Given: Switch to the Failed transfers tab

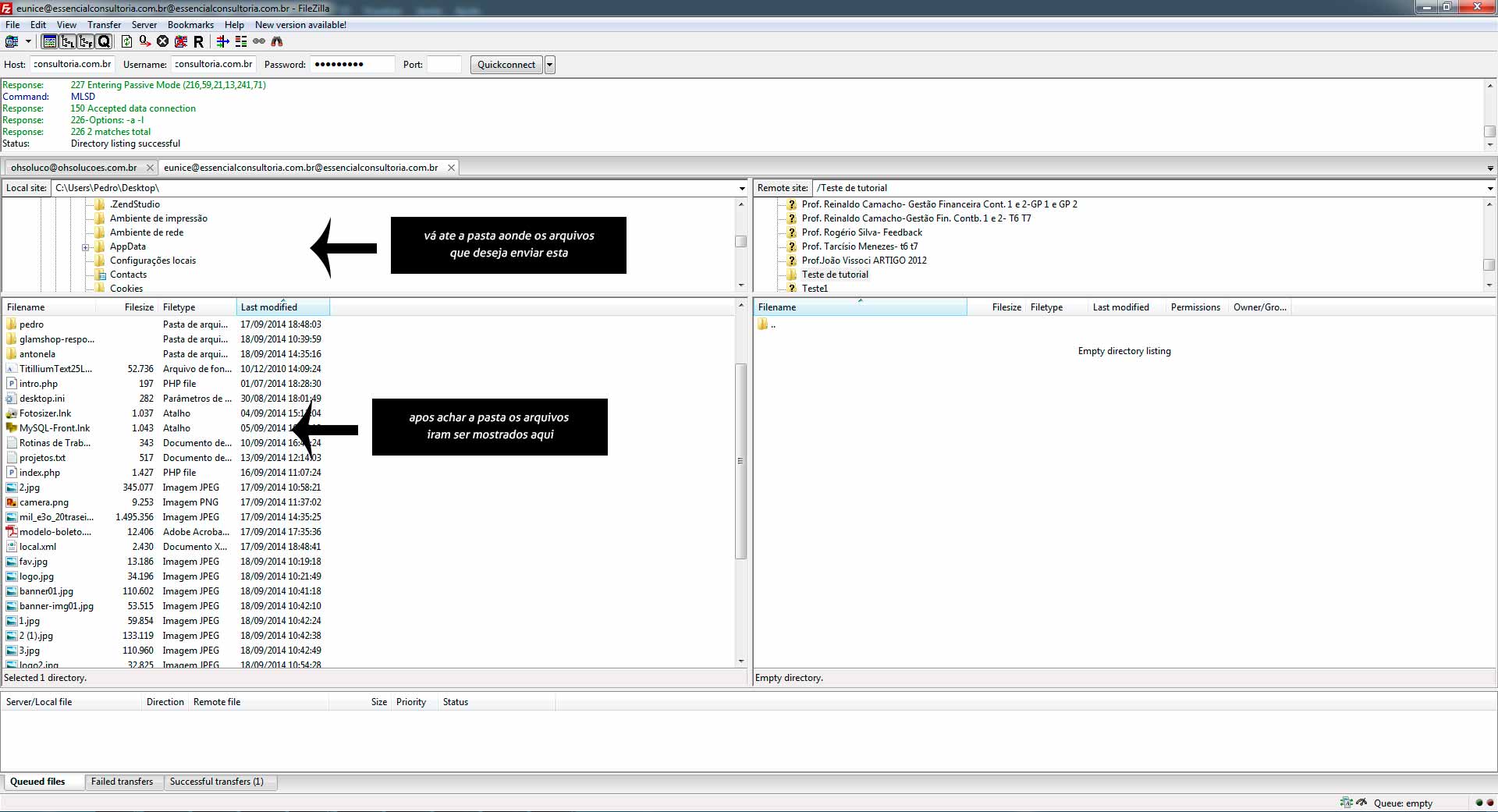Looking at the screenshot, I should [x=122, y=782].
